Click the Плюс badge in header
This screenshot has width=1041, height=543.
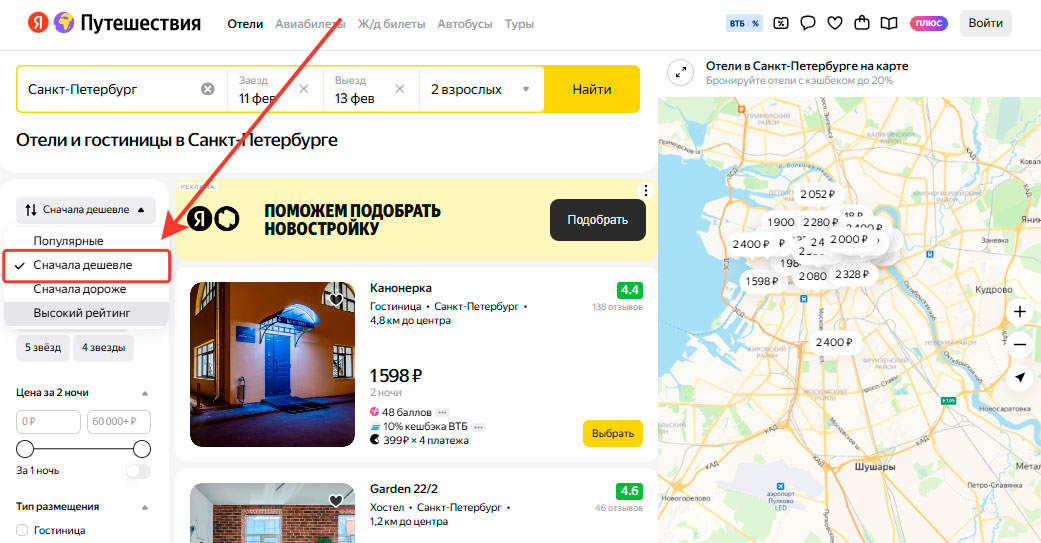pyautogui.click(x=928, y=23)
